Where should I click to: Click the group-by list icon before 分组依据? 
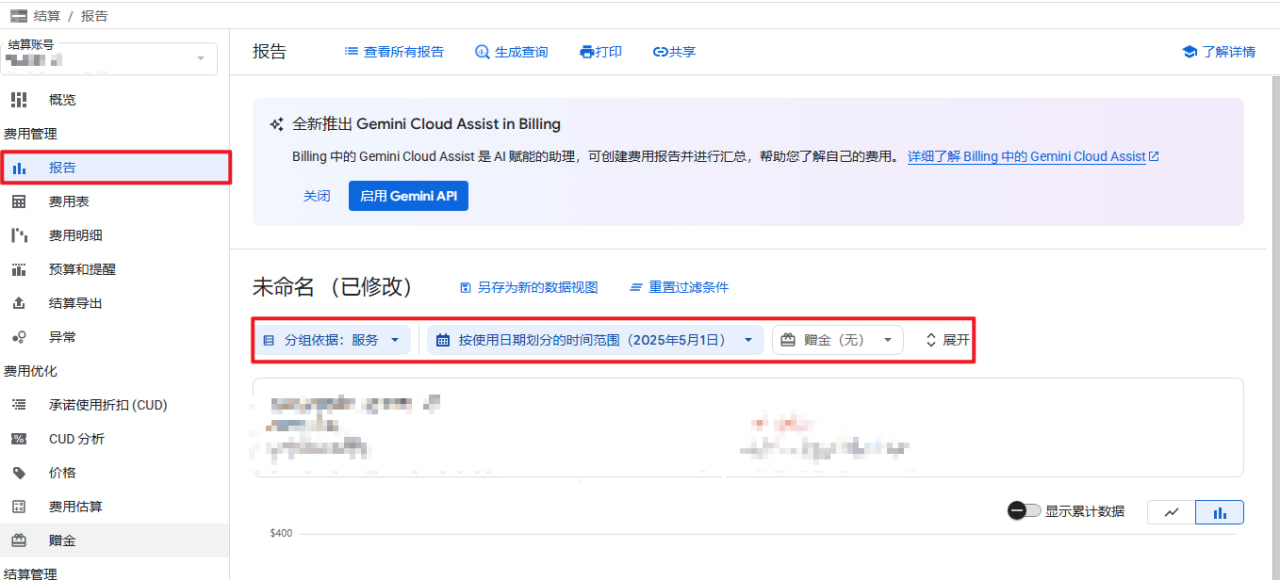coord(268,340)
